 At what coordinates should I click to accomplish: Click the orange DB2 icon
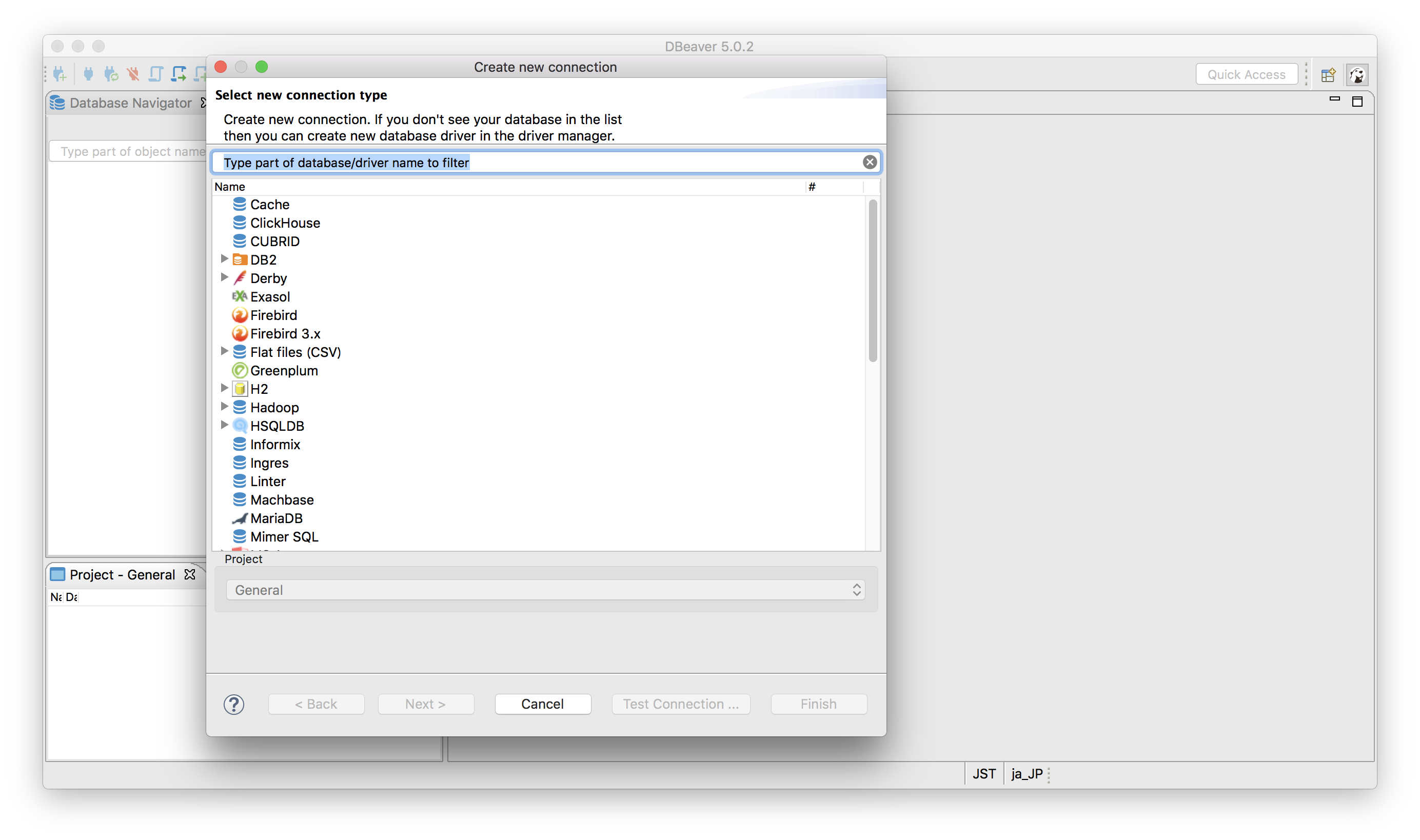(240, 260)
